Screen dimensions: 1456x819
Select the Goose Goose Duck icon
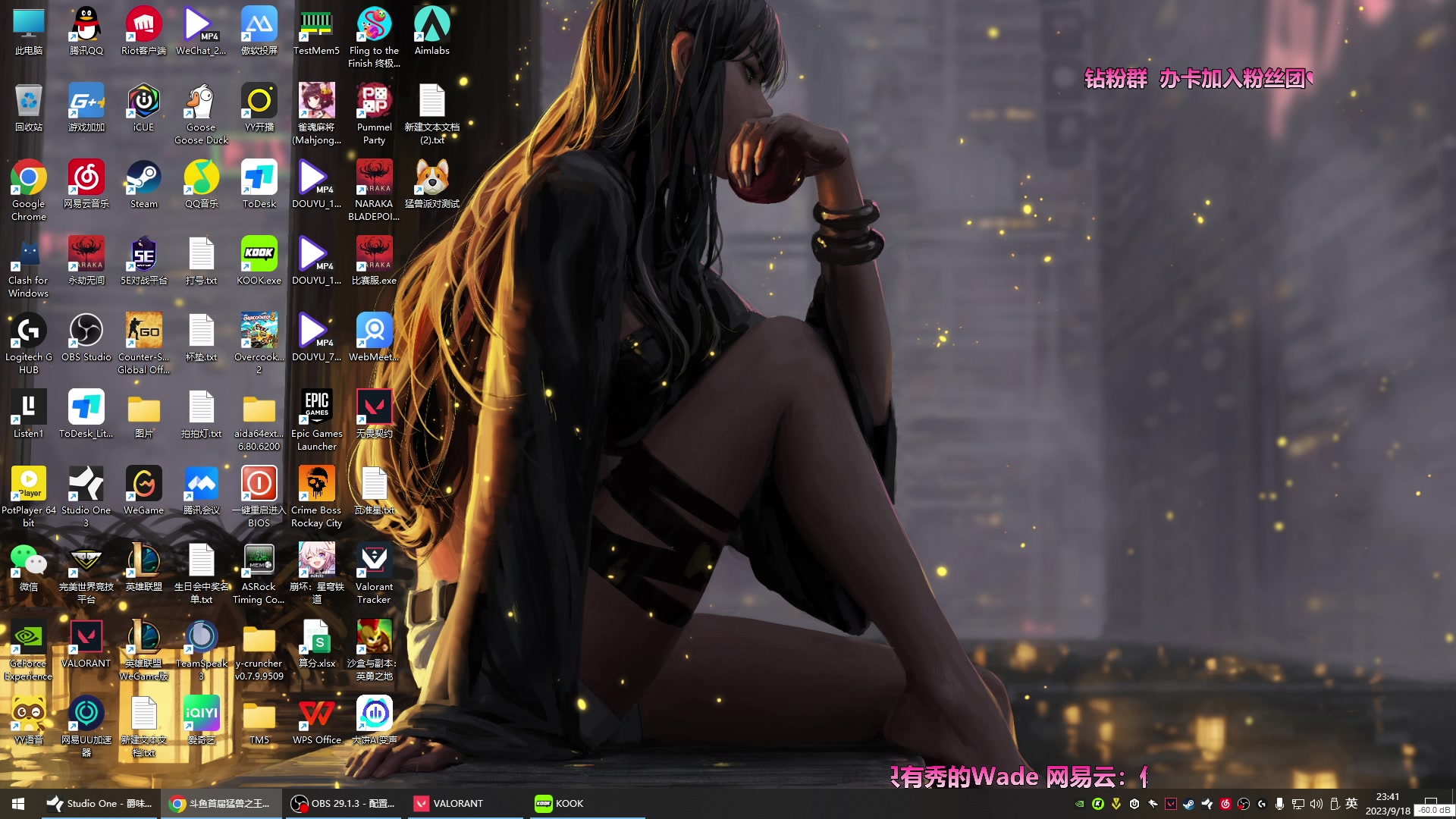(202, 114)
